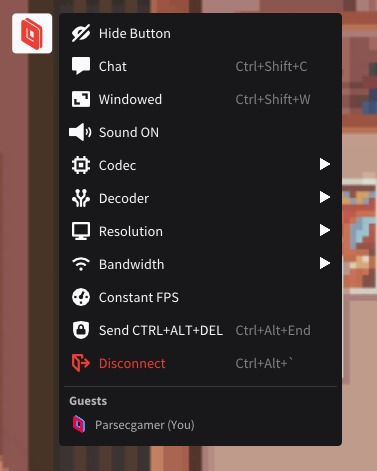Click the Resolution monitor icon
Image resolution: width=377 pixels, height=471 pixels.
[81, 231]
